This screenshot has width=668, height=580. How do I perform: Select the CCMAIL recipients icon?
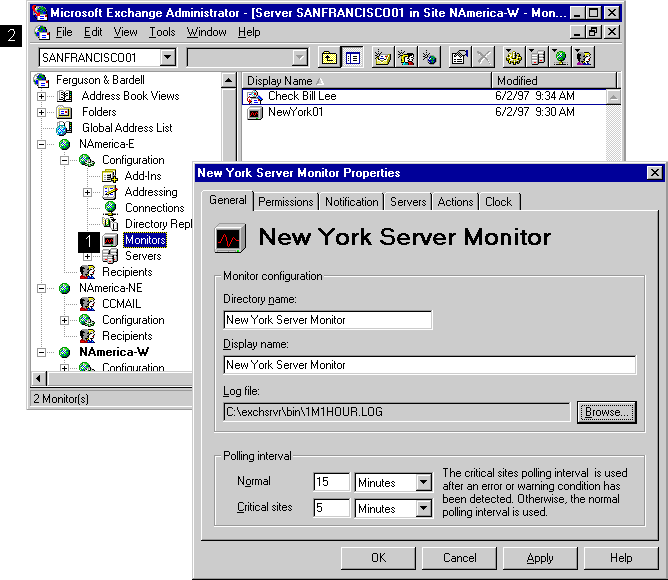[x=87, y=304]
